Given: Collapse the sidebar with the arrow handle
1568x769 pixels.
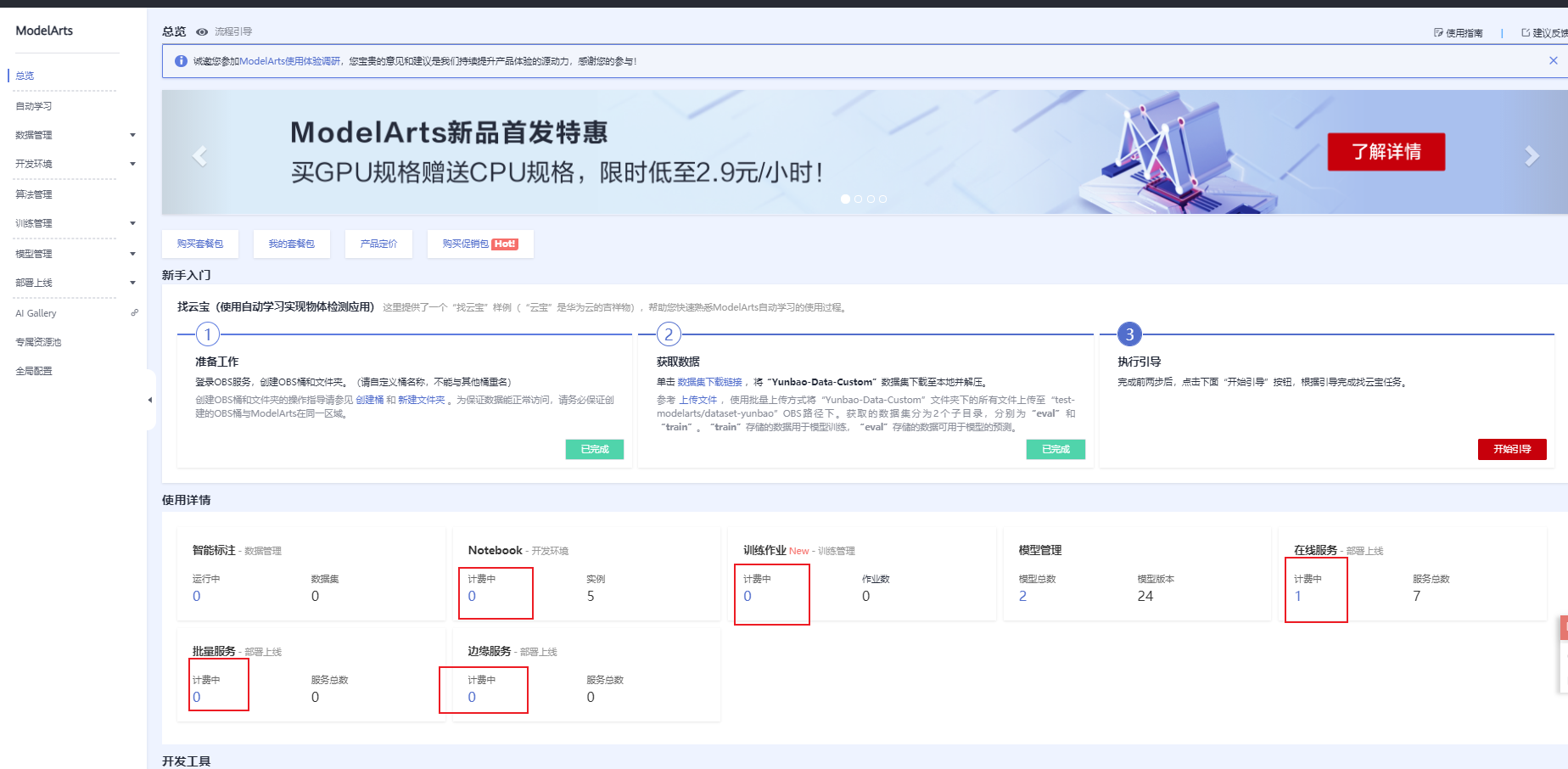Looking at the screenshot, I should pos(150,400).
